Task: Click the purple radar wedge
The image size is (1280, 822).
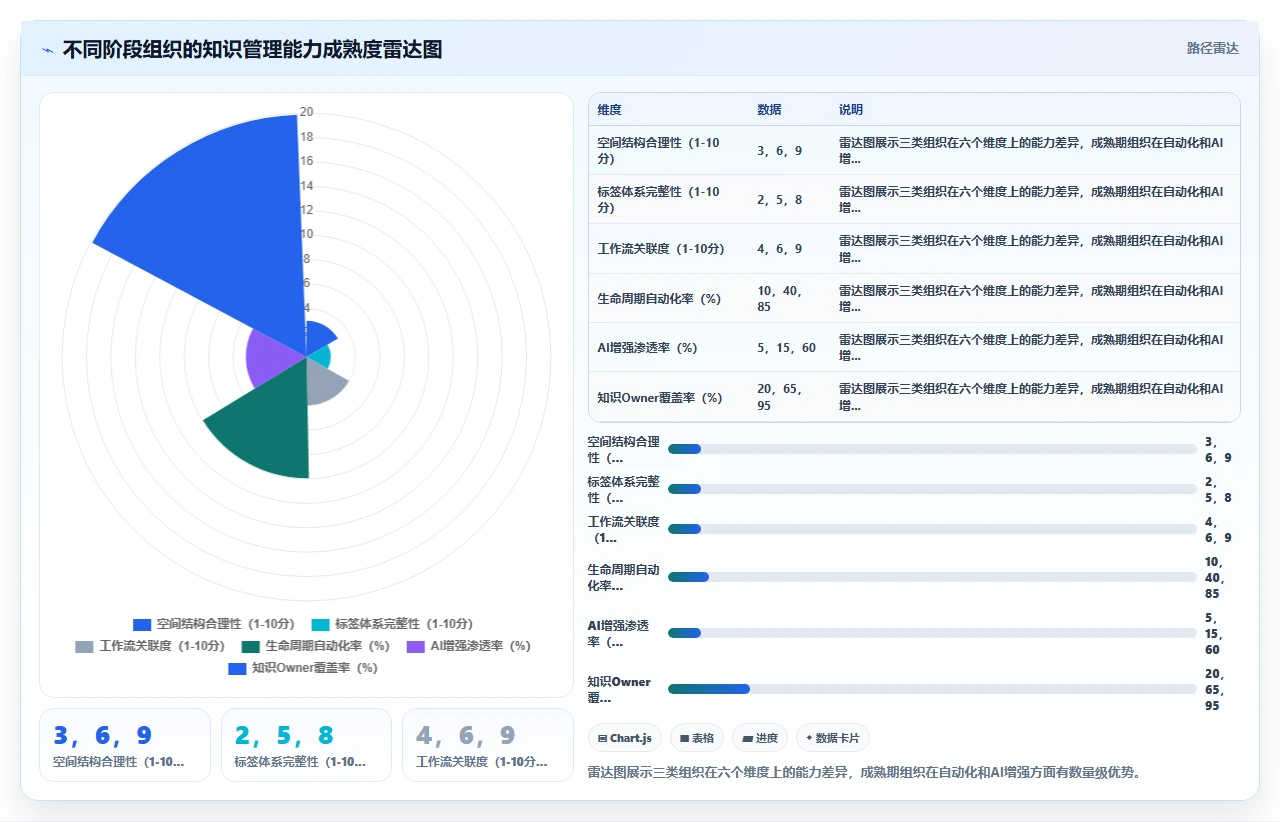Action: pos(270,358)
